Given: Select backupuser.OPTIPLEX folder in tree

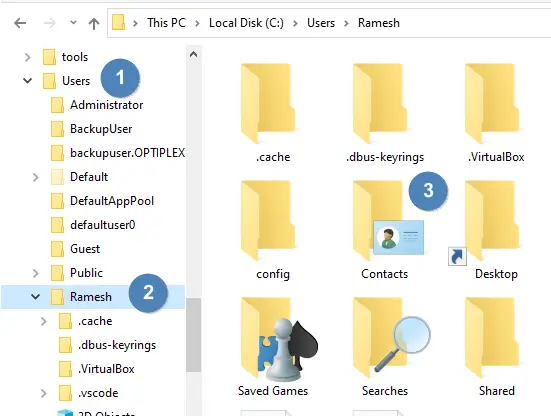Looking at the screenshot, I should [127, 153].
